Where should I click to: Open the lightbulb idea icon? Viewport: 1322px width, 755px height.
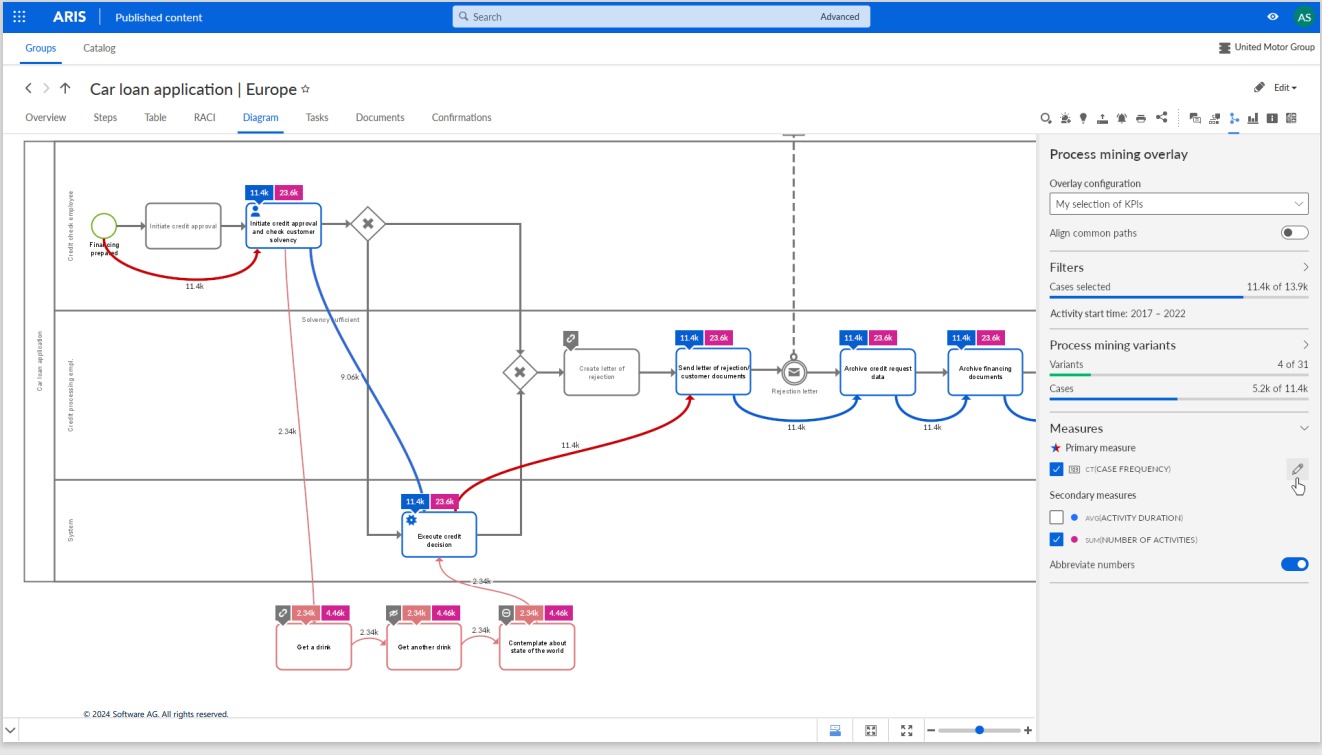[1083, 118]
